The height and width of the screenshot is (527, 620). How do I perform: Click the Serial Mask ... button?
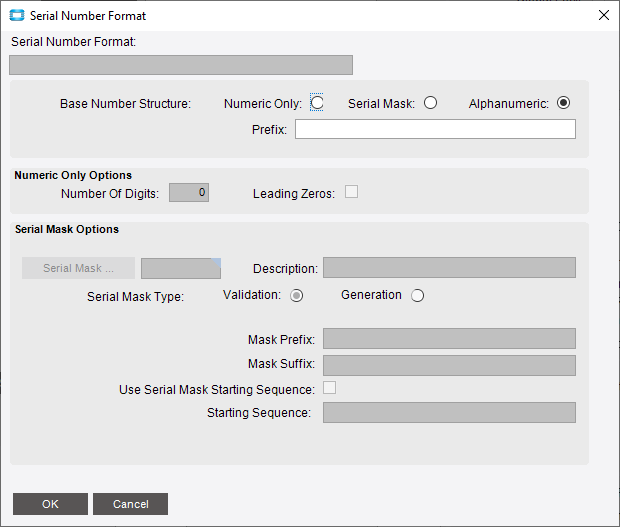pos(78,268)
